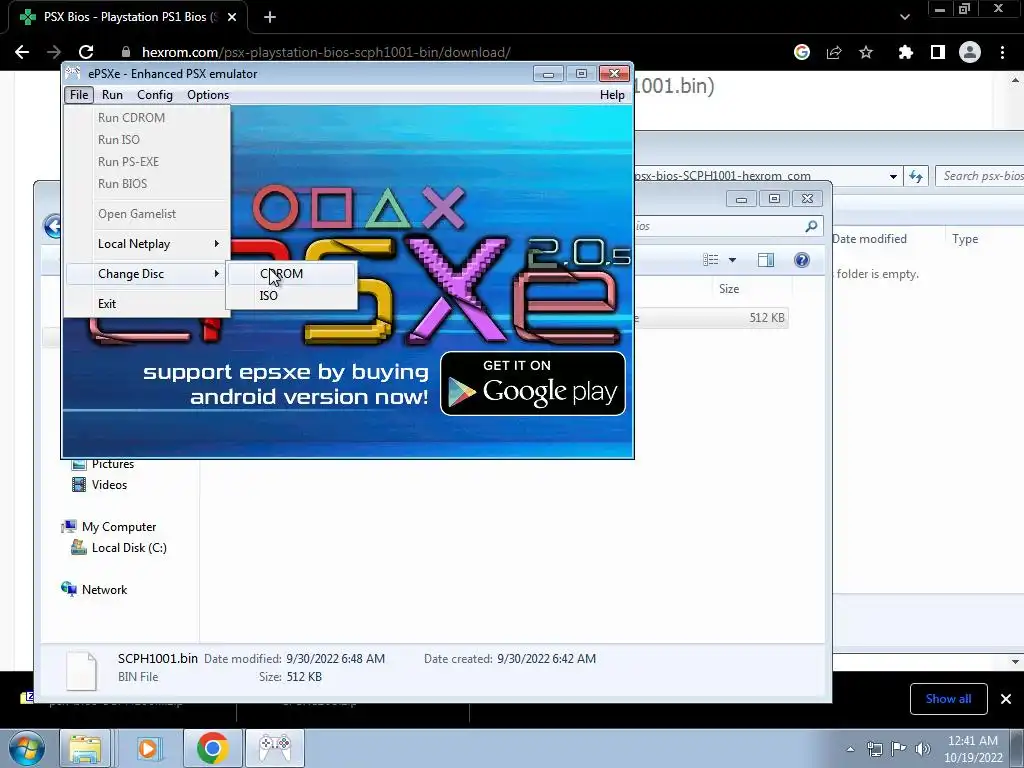
Task: Expand the Change Disc submenu
Action: tap(148, 274)
